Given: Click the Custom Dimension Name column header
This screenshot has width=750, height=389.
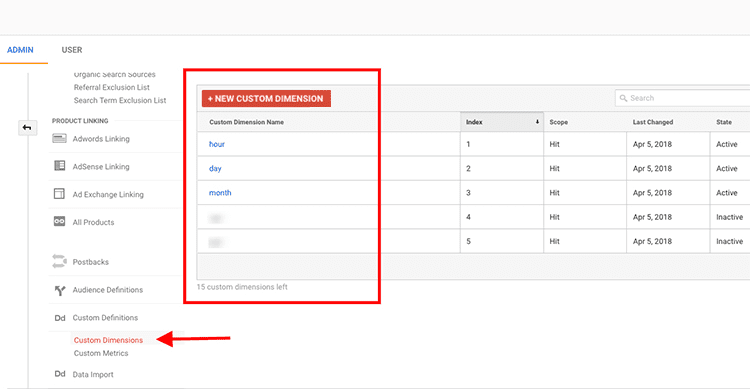Looking at the screenshot, I should point(246,122).
